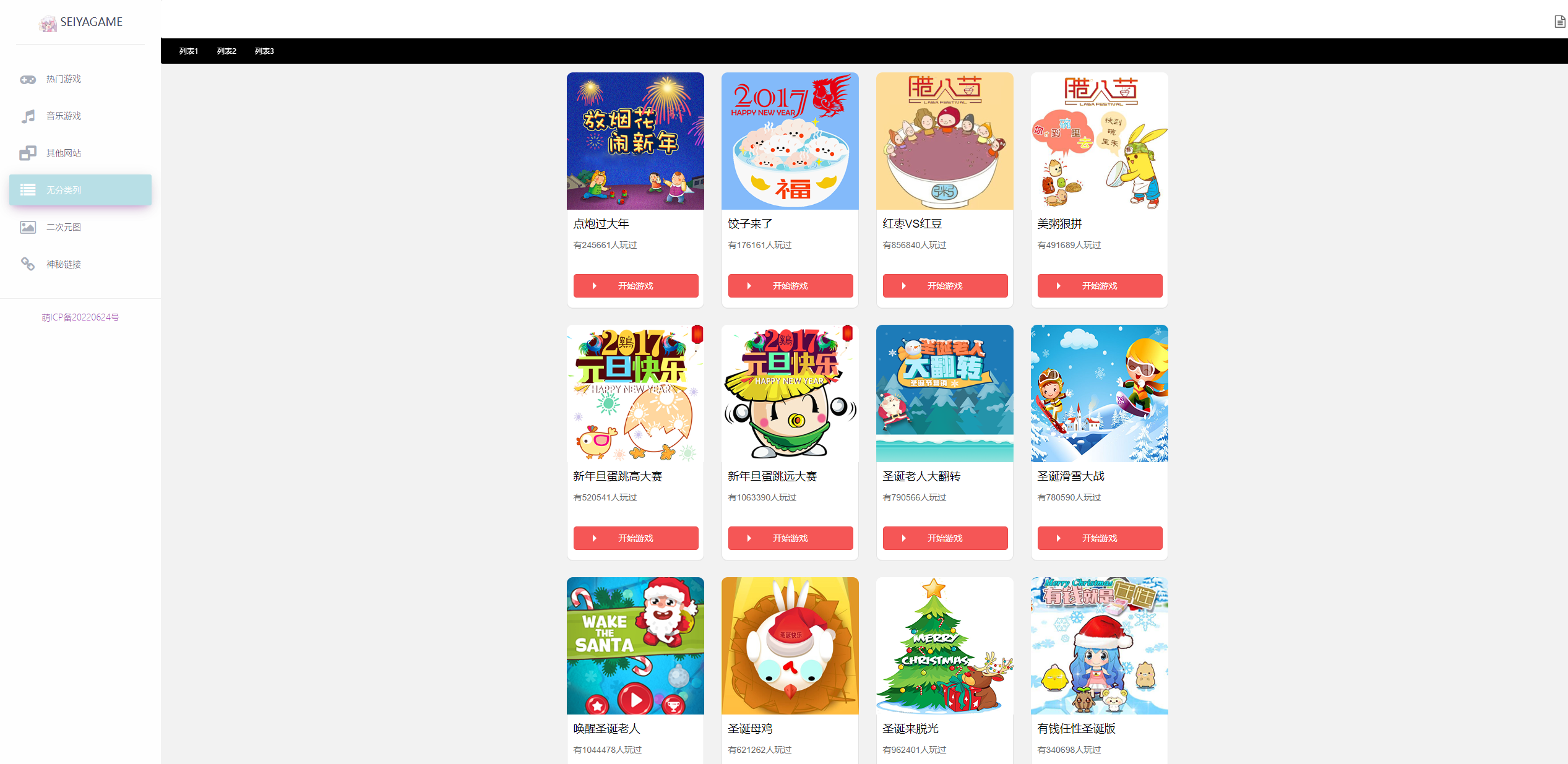The image size is (1568, 764).
Task: Click the overlapping windows icon for 其他网站
Action: 28,153
